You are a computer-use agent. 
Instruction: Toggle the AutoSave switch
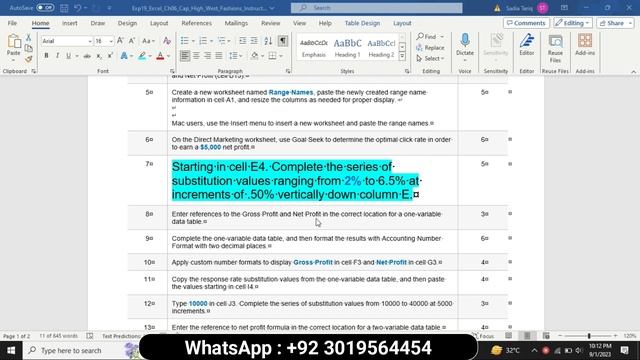(45, 8)
